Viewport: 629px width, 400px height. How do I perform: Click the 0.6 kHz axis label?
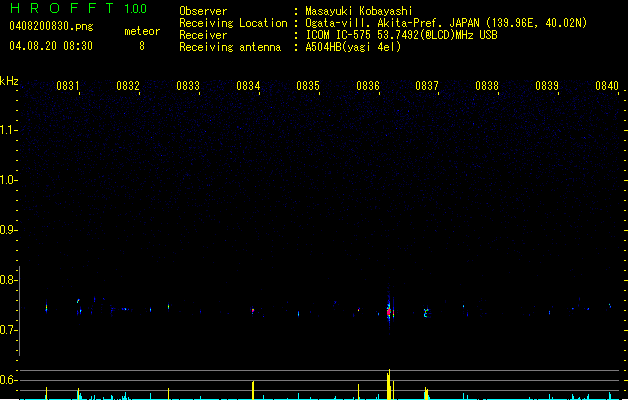coord(8,380)
